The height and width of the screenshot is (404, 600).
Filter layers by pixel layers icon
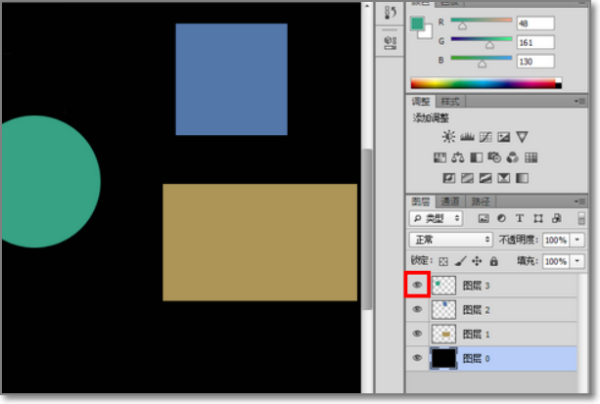[x=484, y=218]
